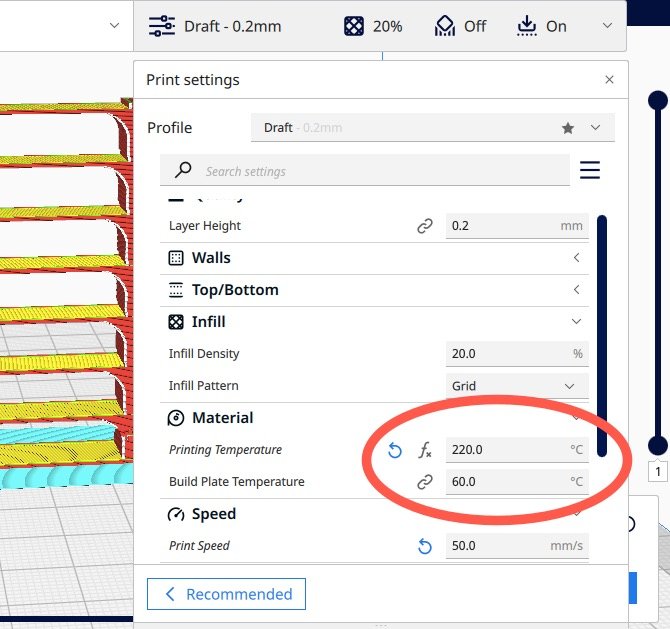Switch back to Recommended settings
Image resolution: width=670 pixels, height=629 pixels.
227,594
